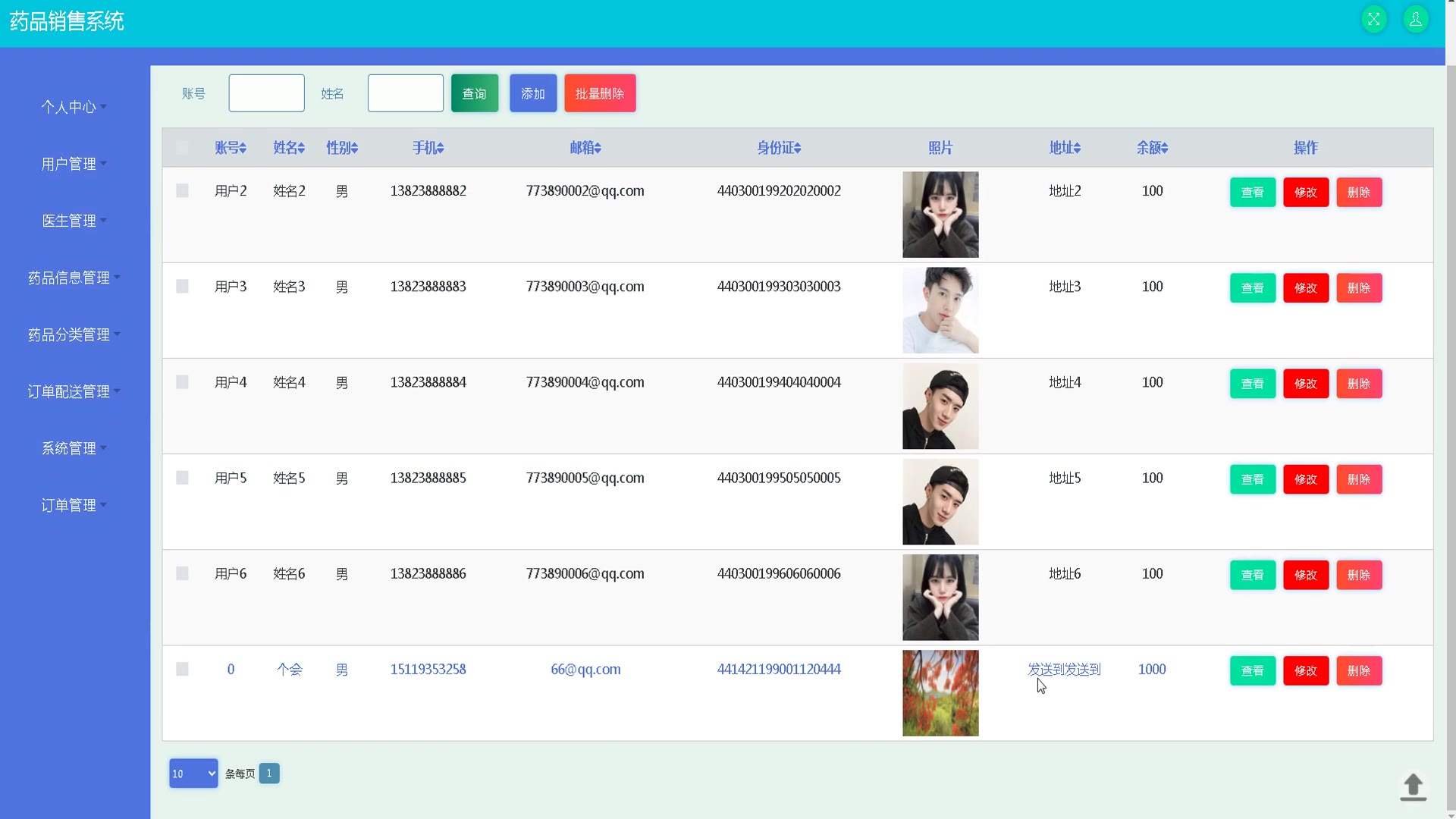This screenshot has height=819, width=1456.
Task: Sort table by 邮箱 column
Action: [585, 148]
